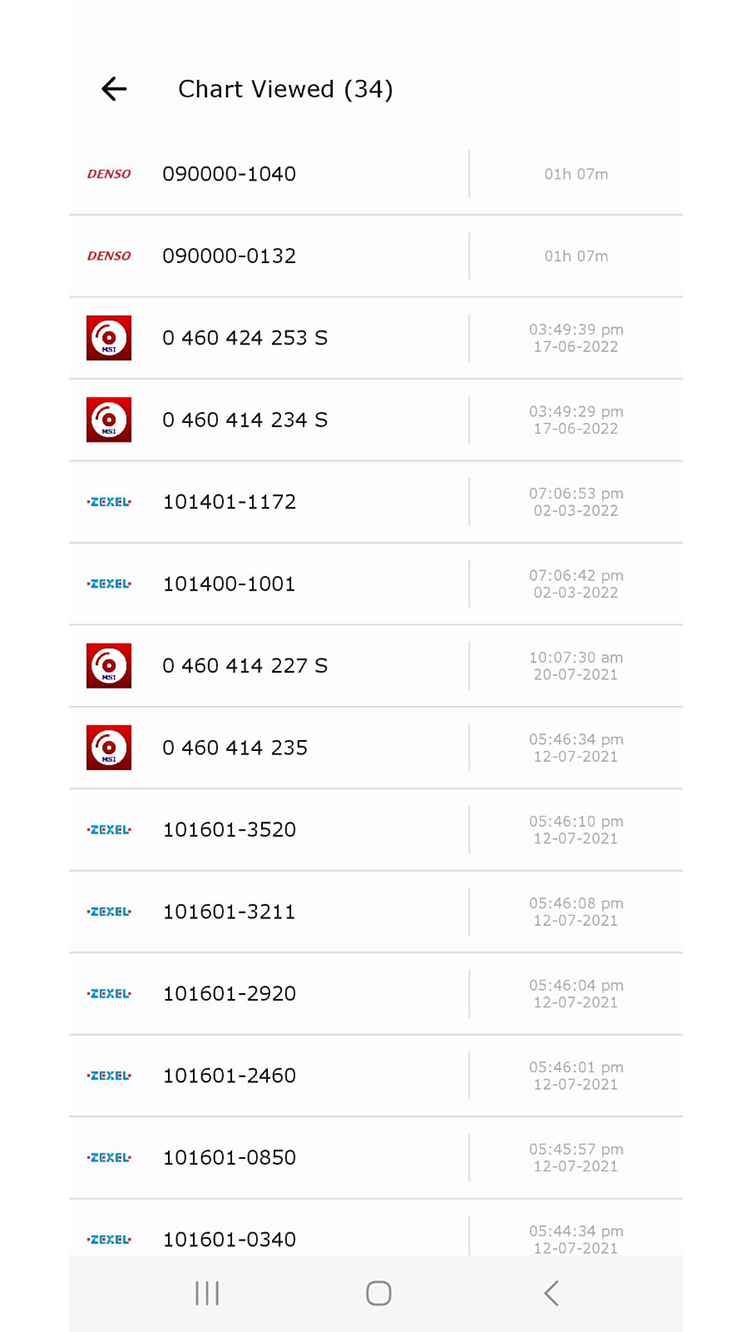Open chart 101400-1001
Screen dimensions: 752x1332
(229, 584)
